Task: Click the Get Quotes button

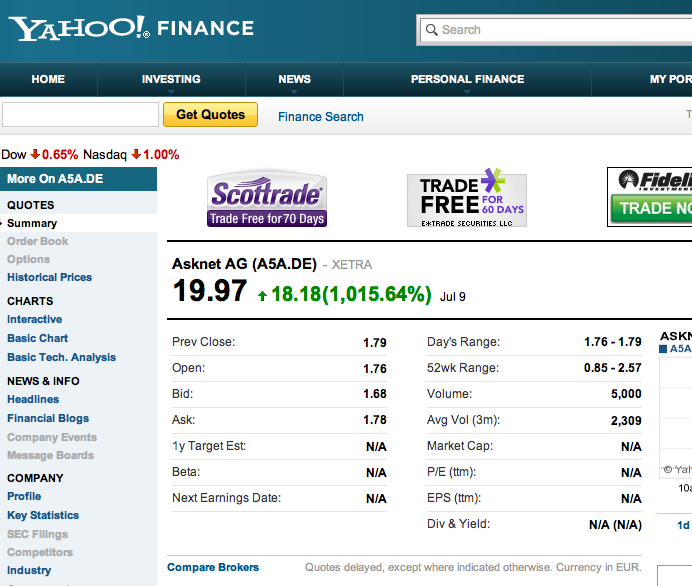Action: (211, 115)
